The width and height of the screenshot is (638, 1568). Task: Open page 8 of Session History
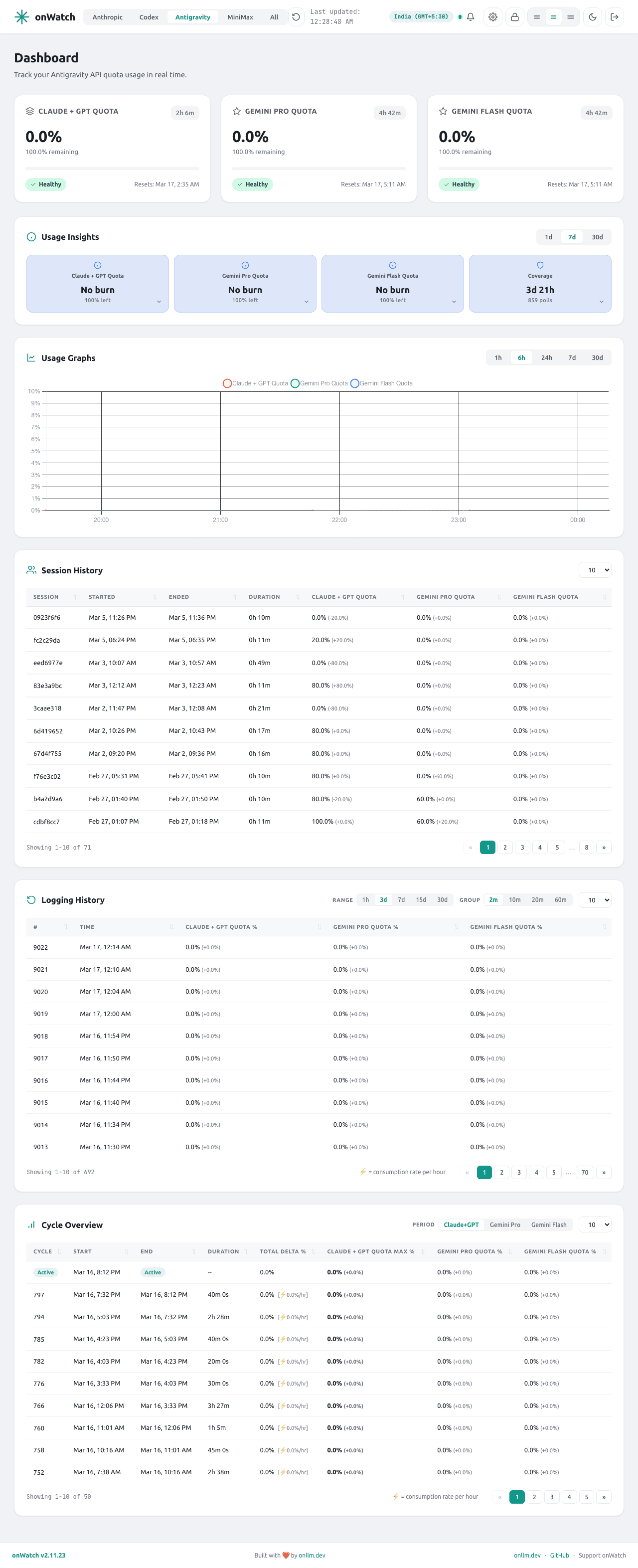pos(587,847)
